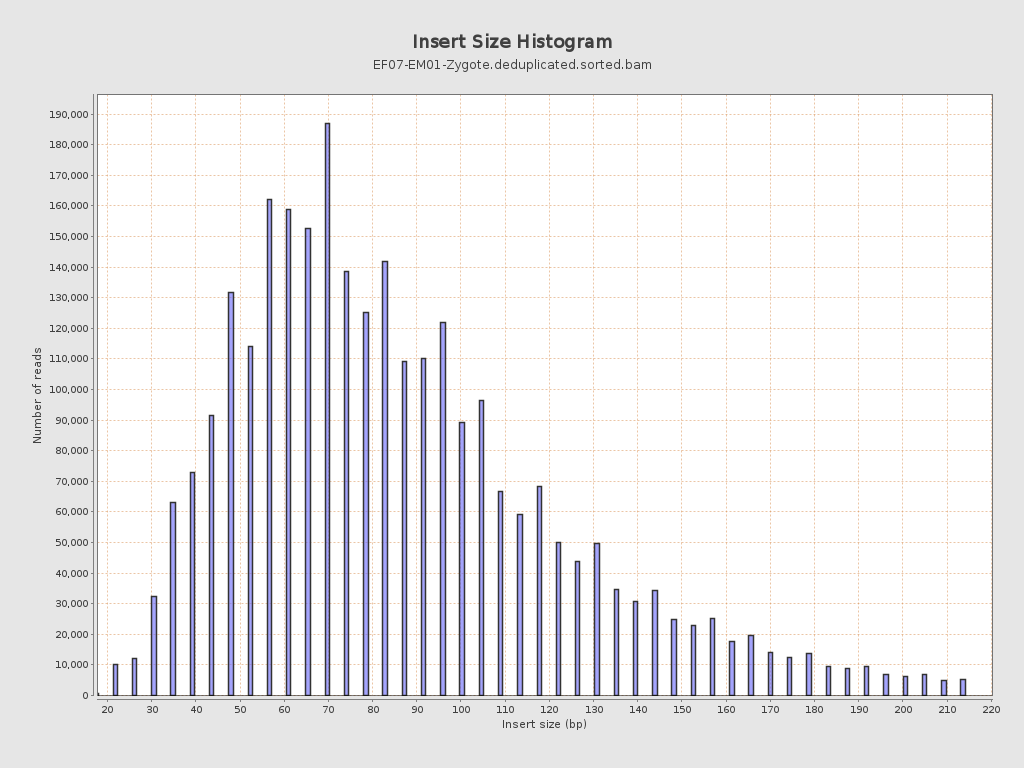
Task: Click the Insert size (bp) axis label
Action: (544, 724)
